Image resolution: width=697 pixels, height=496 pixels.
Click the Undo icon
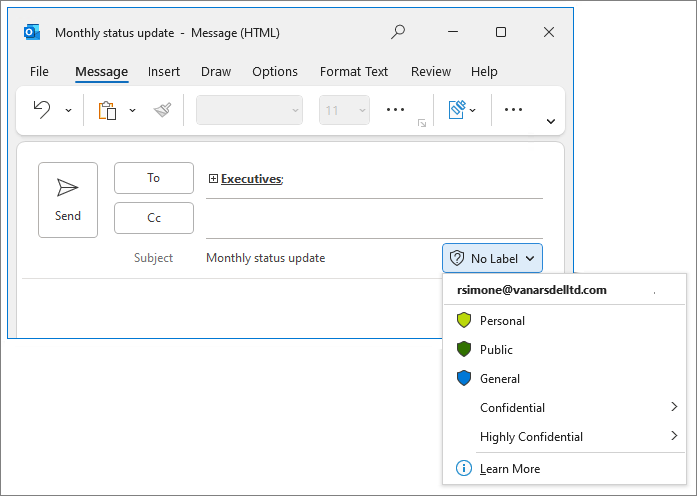(42, 110)
